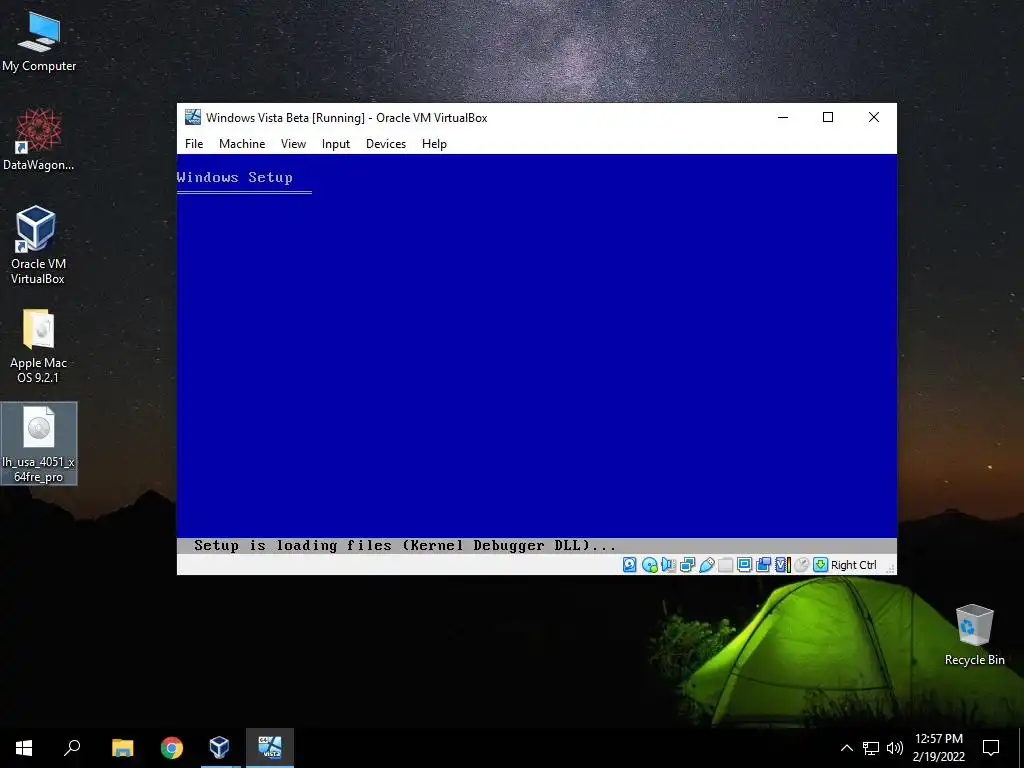Click the hard disk activity indicator in VirtualBox
The width and height of the screenshot is (1024, 768).
click(x=630, y=565)
